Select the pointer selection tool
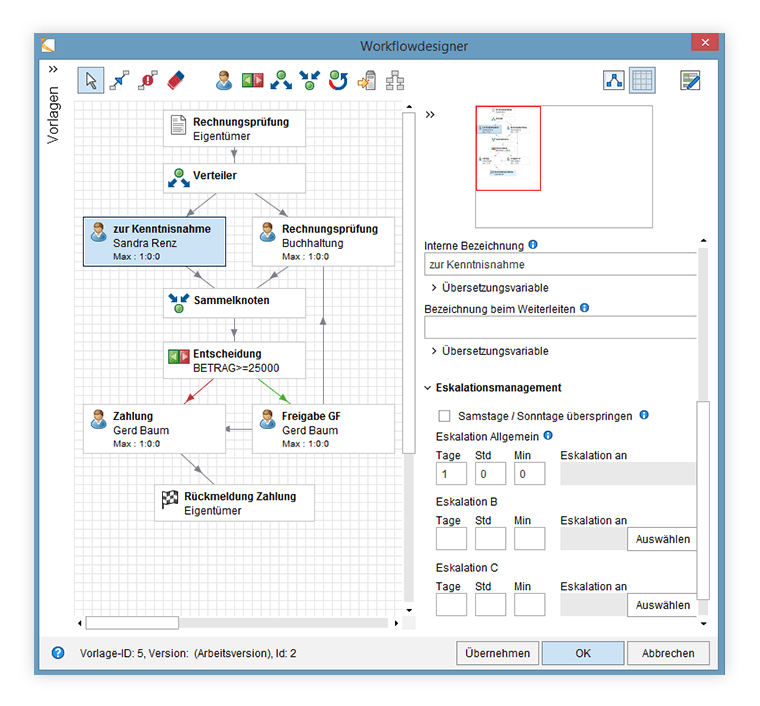 (x=90, y=80)
